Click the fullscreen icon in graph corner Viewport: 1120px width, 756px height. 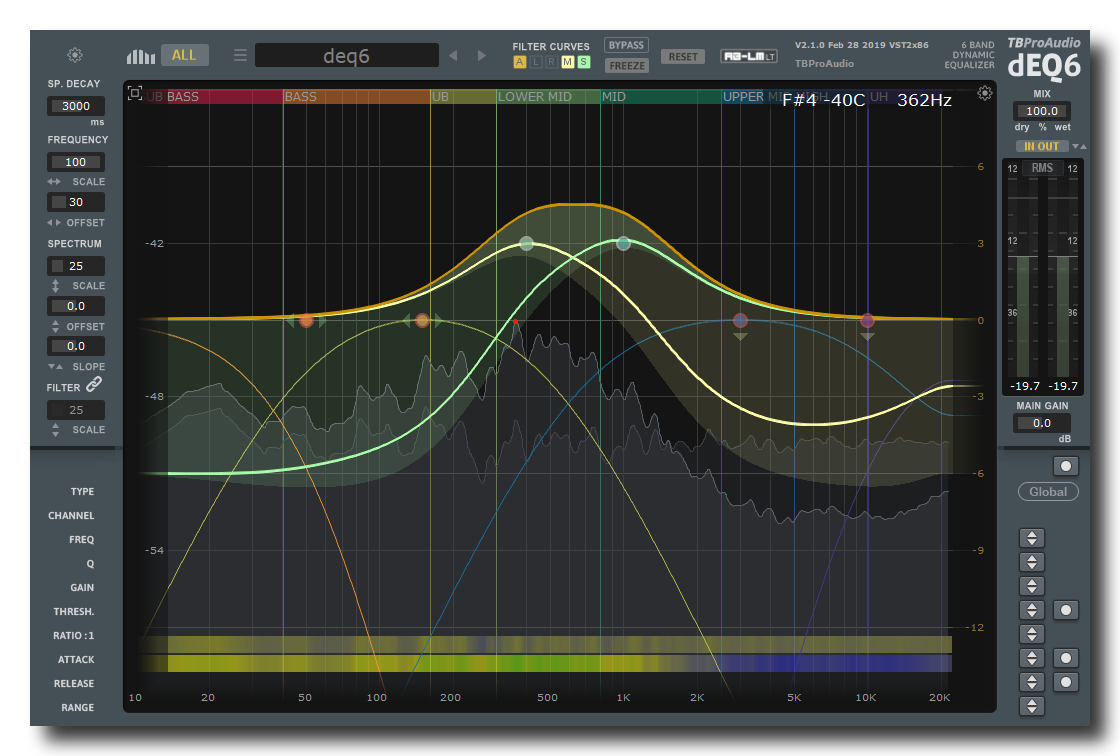135,93
